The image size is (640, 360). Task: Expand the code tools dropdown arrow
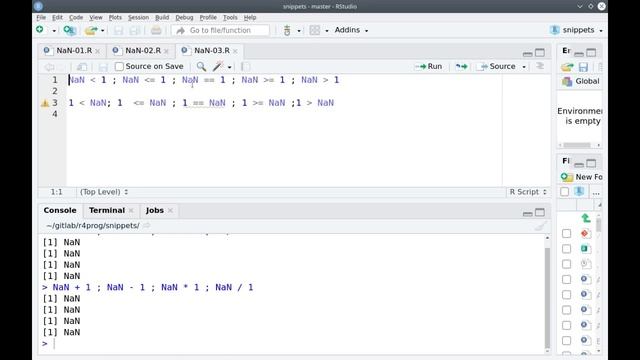point(229,67)
